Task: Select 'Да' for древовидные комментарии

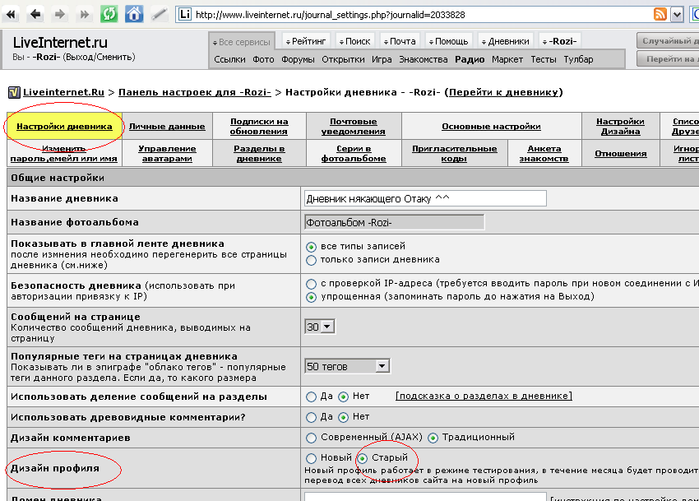Action: (x=311, y=417)
